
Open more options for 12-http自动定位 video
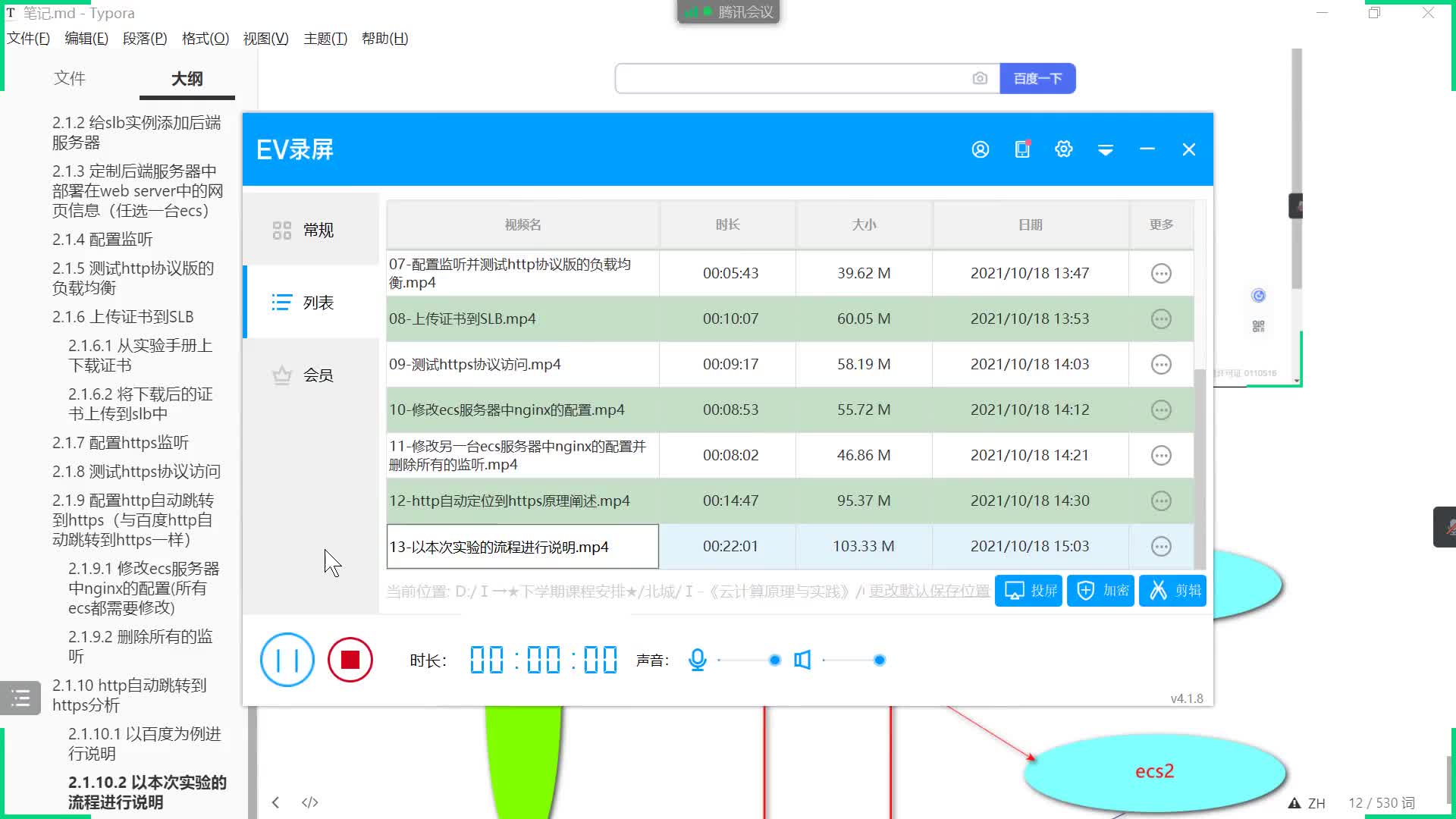click(x=1161, y=500)
